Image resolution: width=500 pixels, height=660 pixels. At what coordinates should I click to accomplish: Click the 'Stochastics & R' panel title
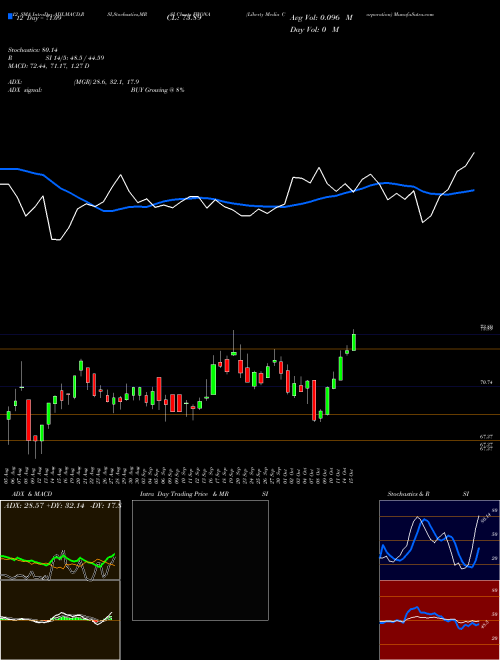[409, 494]
